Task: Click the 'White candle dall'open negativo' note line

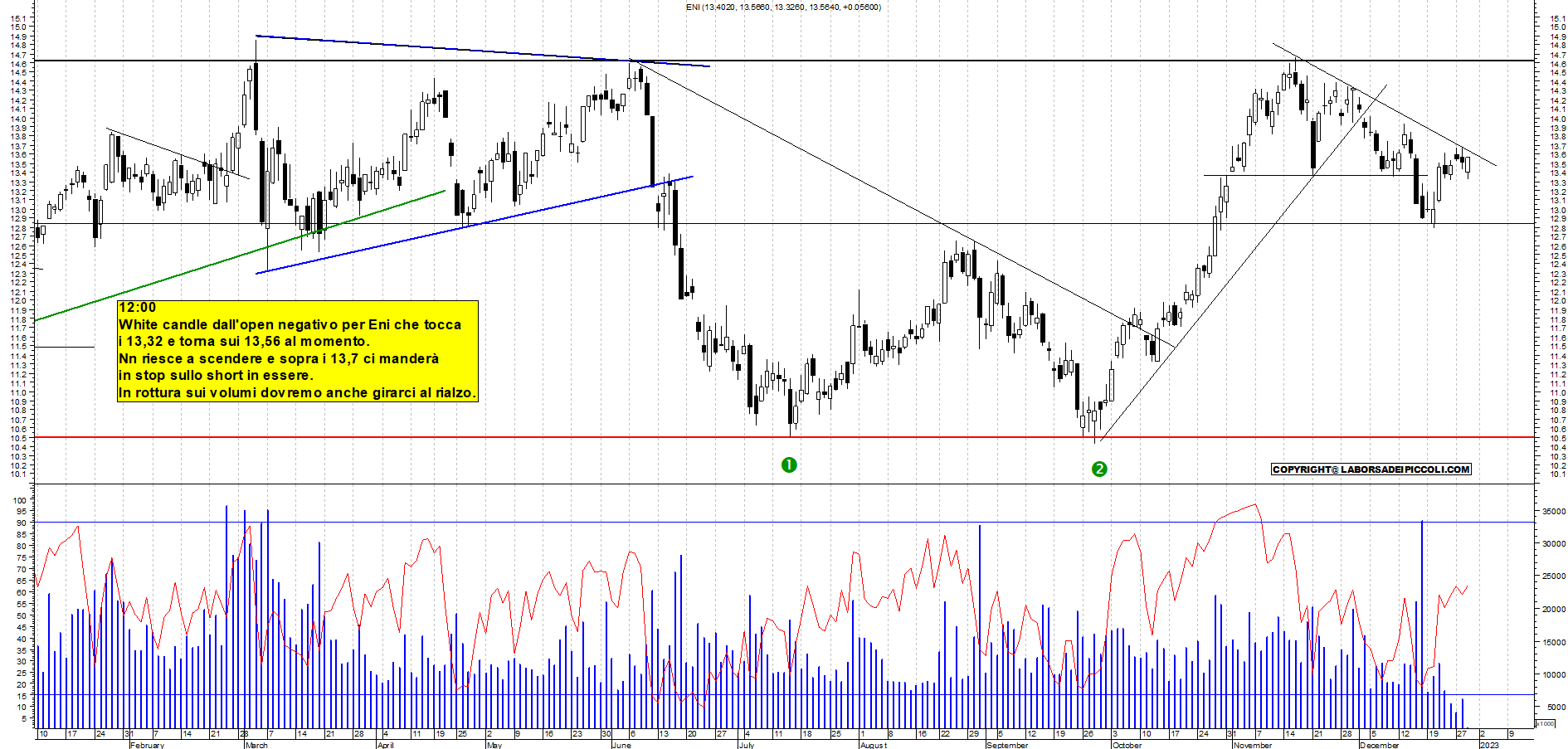Action: pos(290,324)
